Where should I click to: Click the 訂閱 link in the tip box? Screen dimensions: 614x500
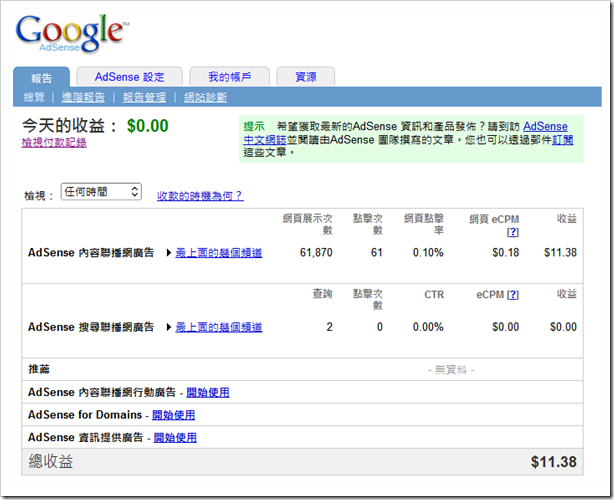(562, 140)
